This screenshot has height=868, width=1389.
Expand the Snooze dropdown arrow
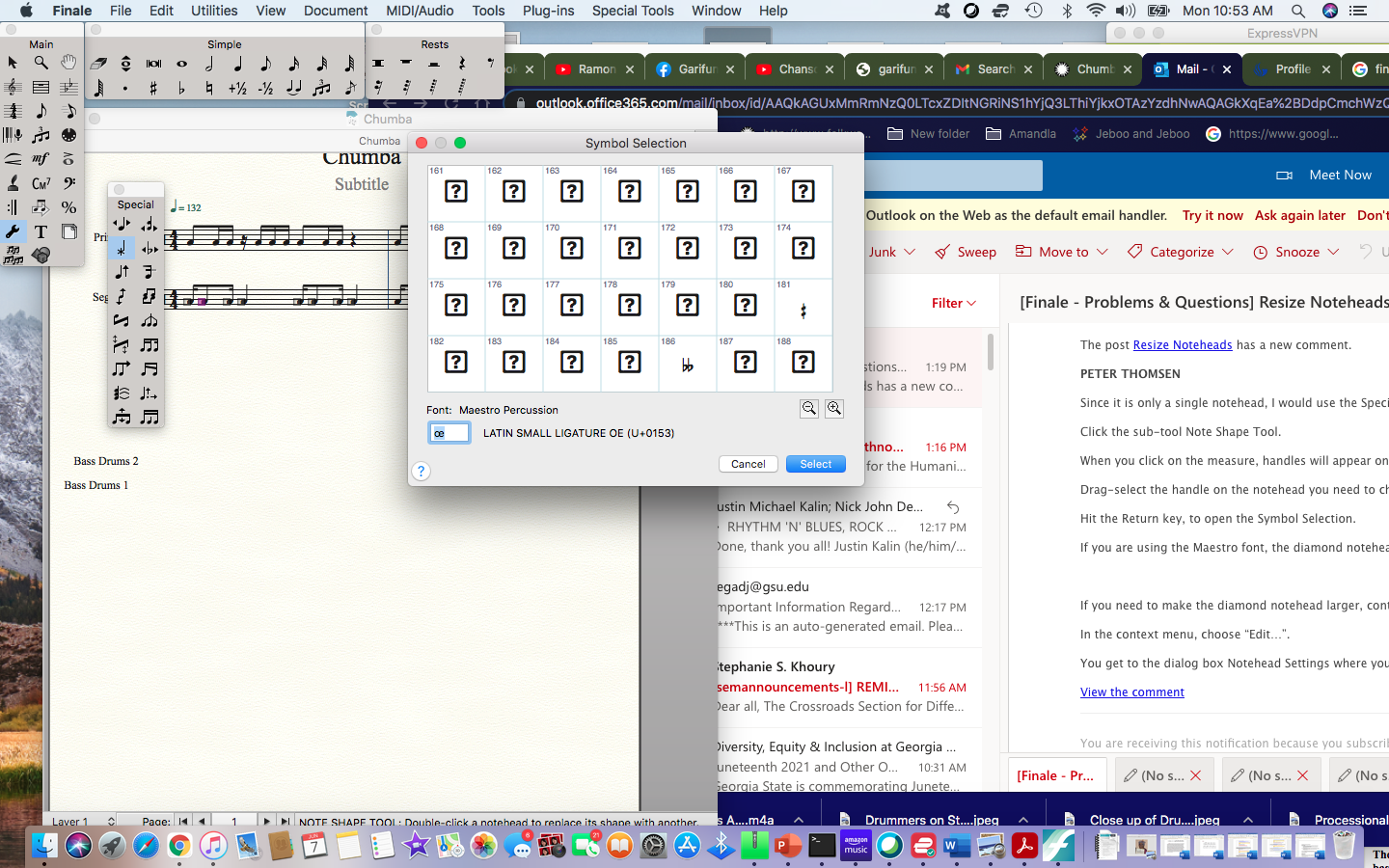tap(1333, 252)
